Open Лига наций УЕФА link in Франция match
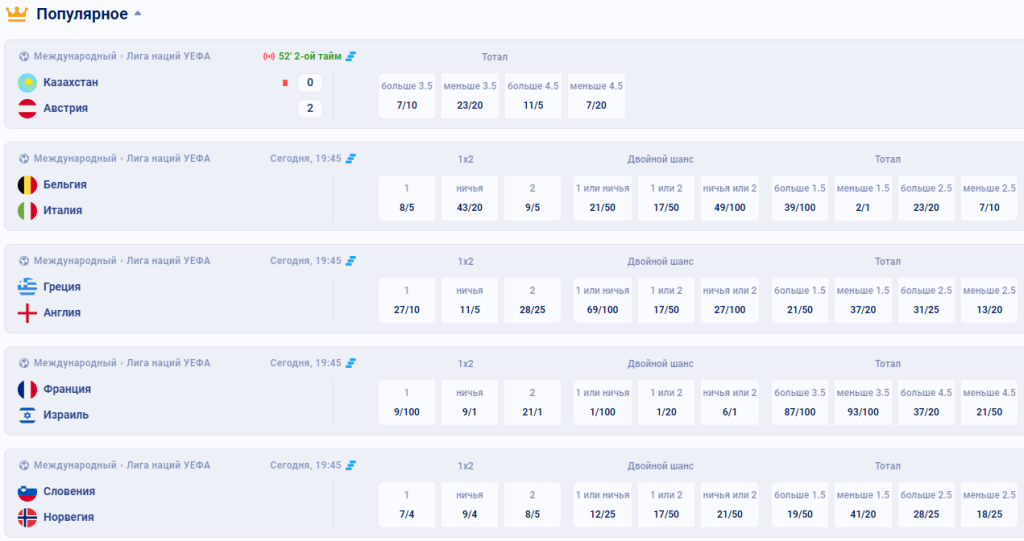This screenshot has width=1024, height=541. 168,363
